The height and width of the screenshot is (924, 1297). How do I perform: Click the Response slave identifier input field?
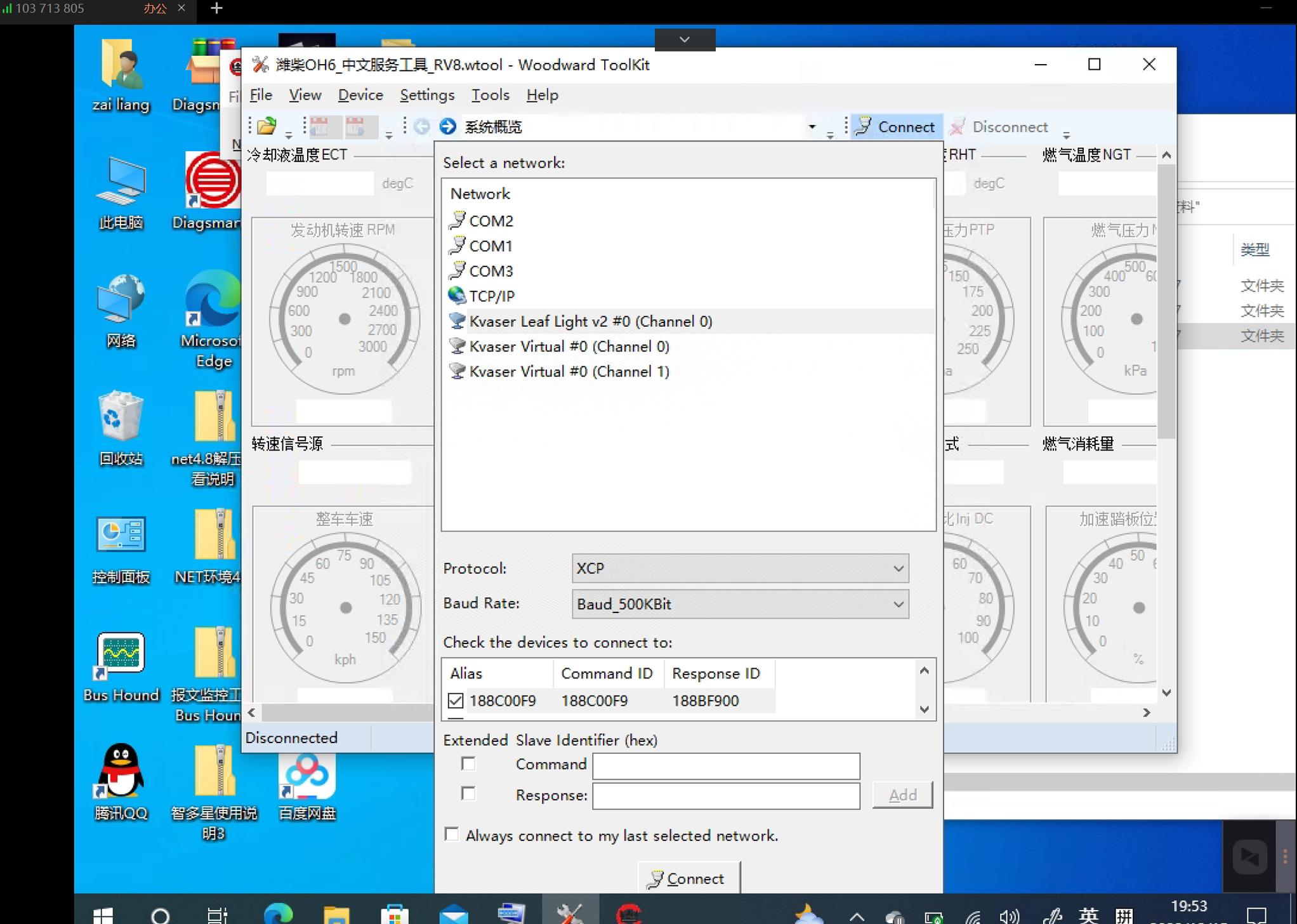[726, 796]
